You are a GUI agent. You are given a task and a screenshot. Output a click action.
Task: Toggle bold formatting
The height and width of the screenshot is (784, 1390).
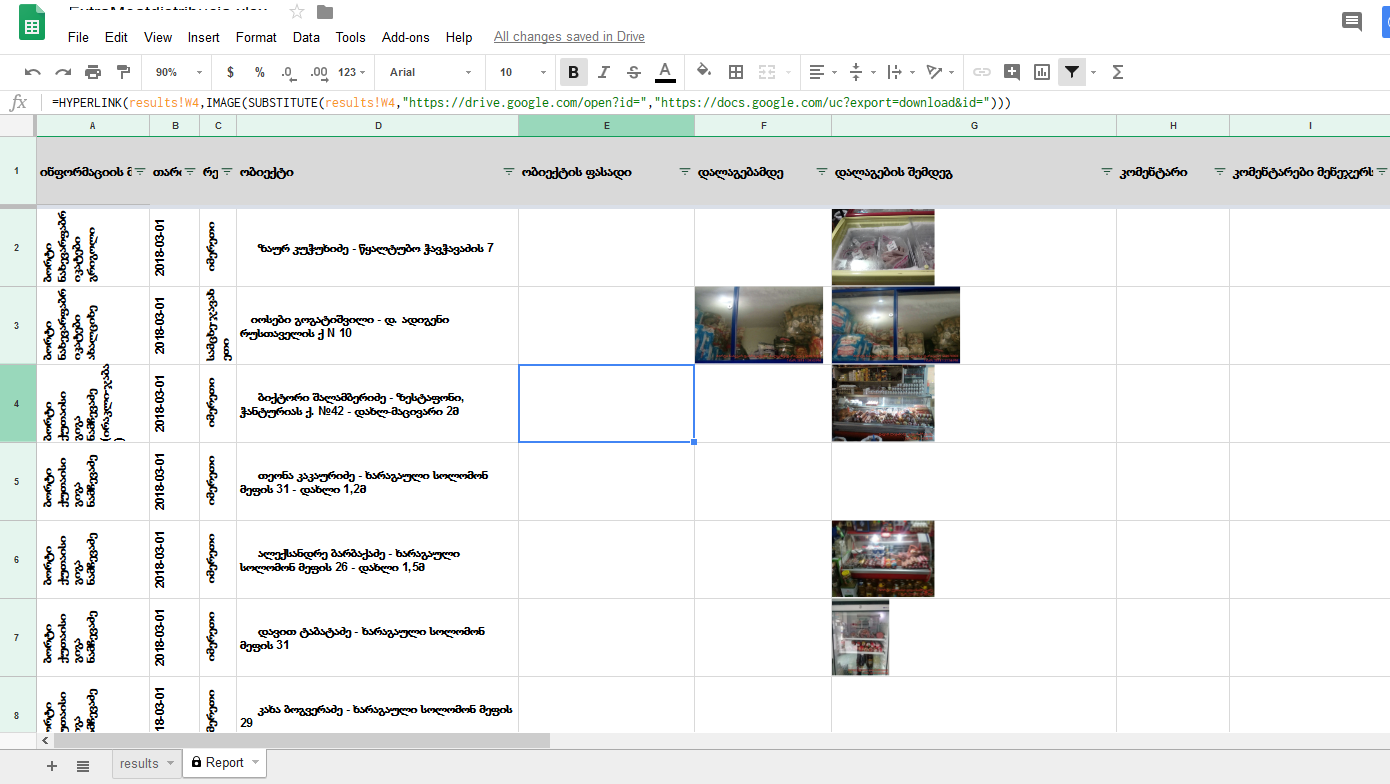pyautogui.click(x=574, y=72)
